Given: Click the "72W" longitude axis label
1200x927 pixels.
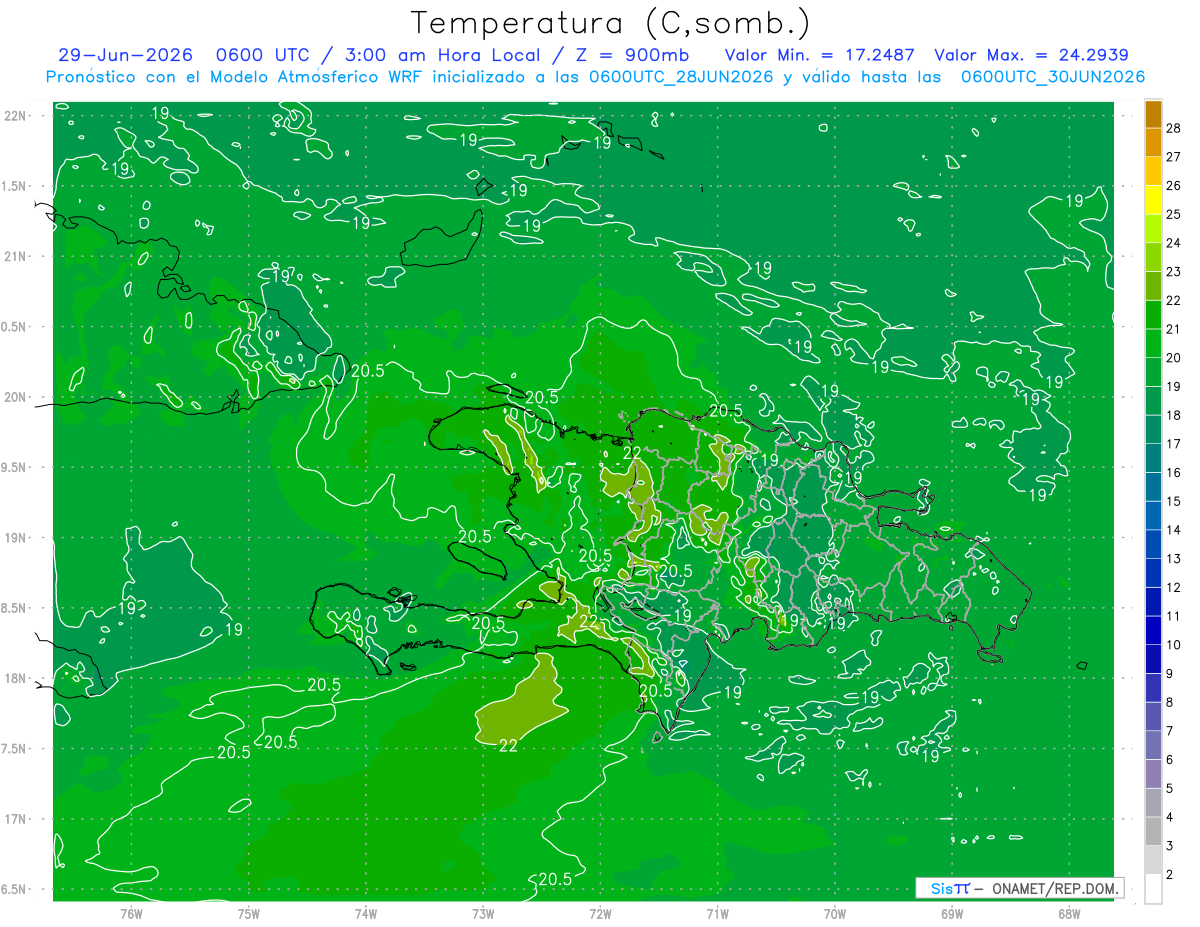Looking at the screenshot, I should click(601, 913).
